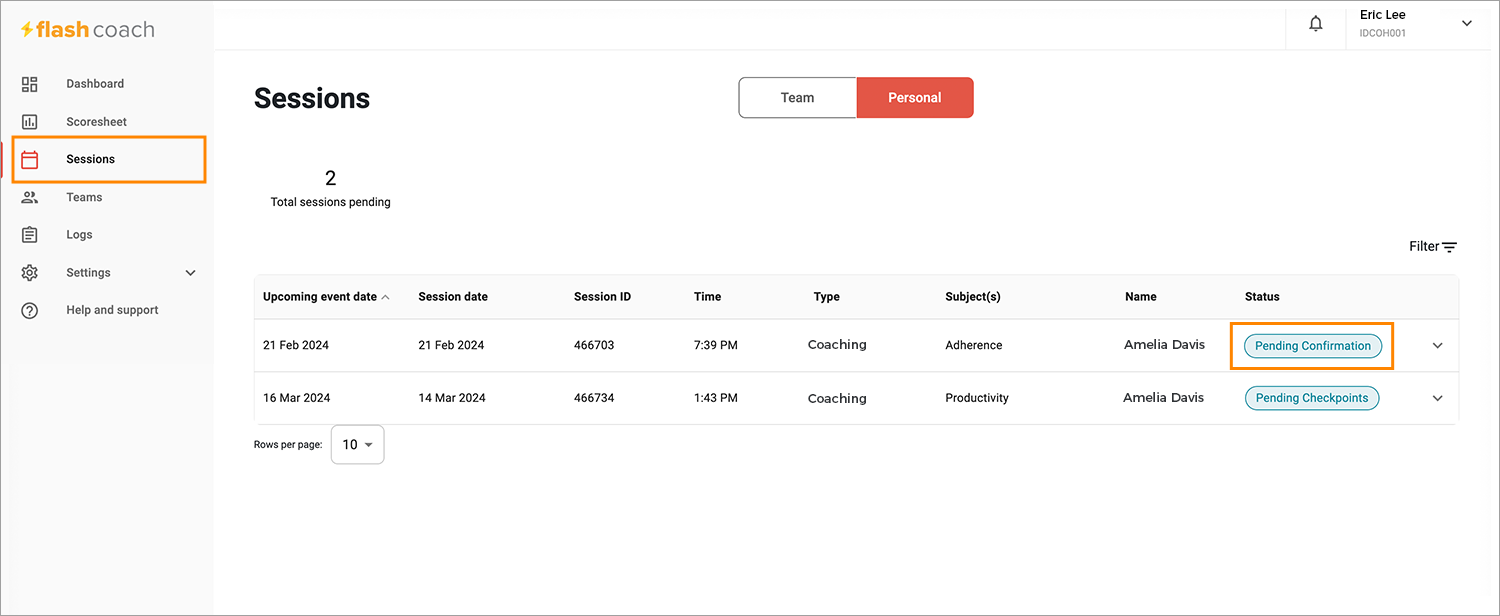Click 14 Mar 2024 session date cell
1500x616 pixels.
point(452,398)
